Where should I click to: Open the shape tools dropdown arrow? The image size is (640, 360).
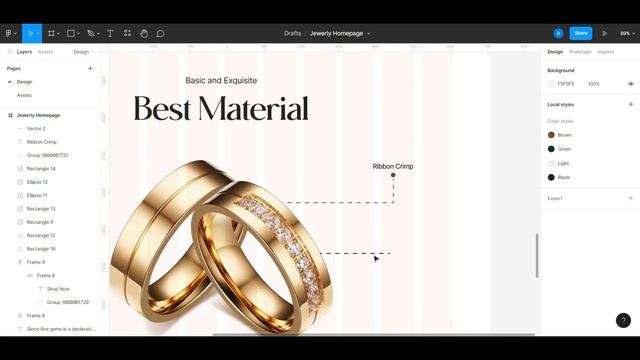click(x=78, y=34)
